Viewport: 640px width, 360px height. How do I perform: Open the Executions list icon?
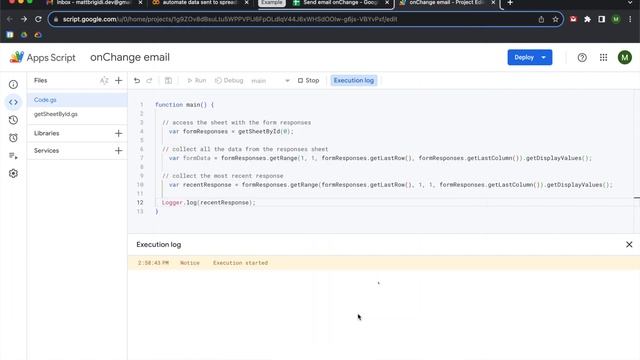13,156
